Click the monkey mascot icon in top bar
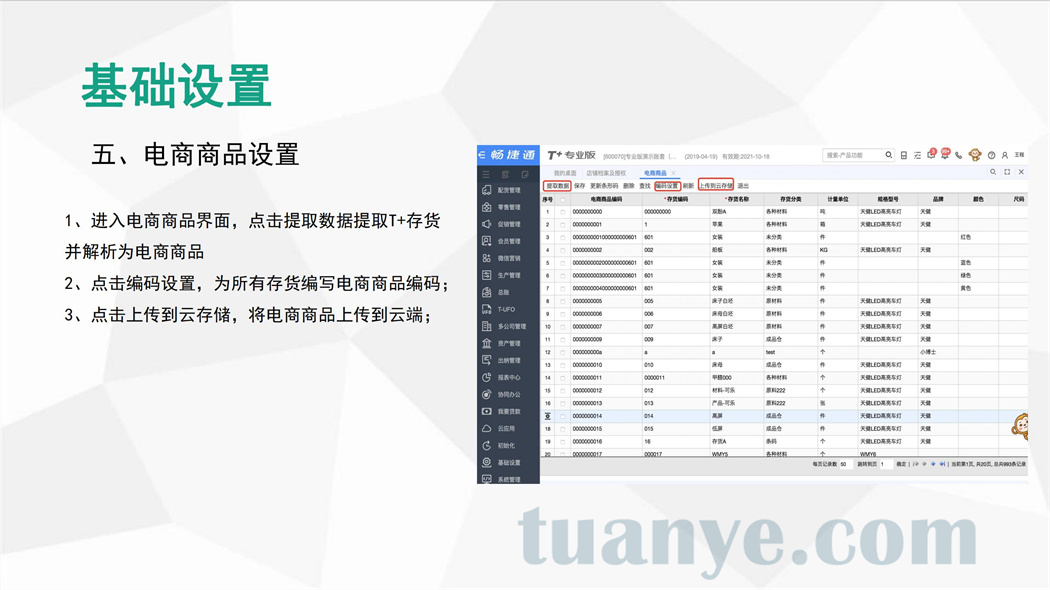This screenshot has width=1050, height=590. pos(975,155)
